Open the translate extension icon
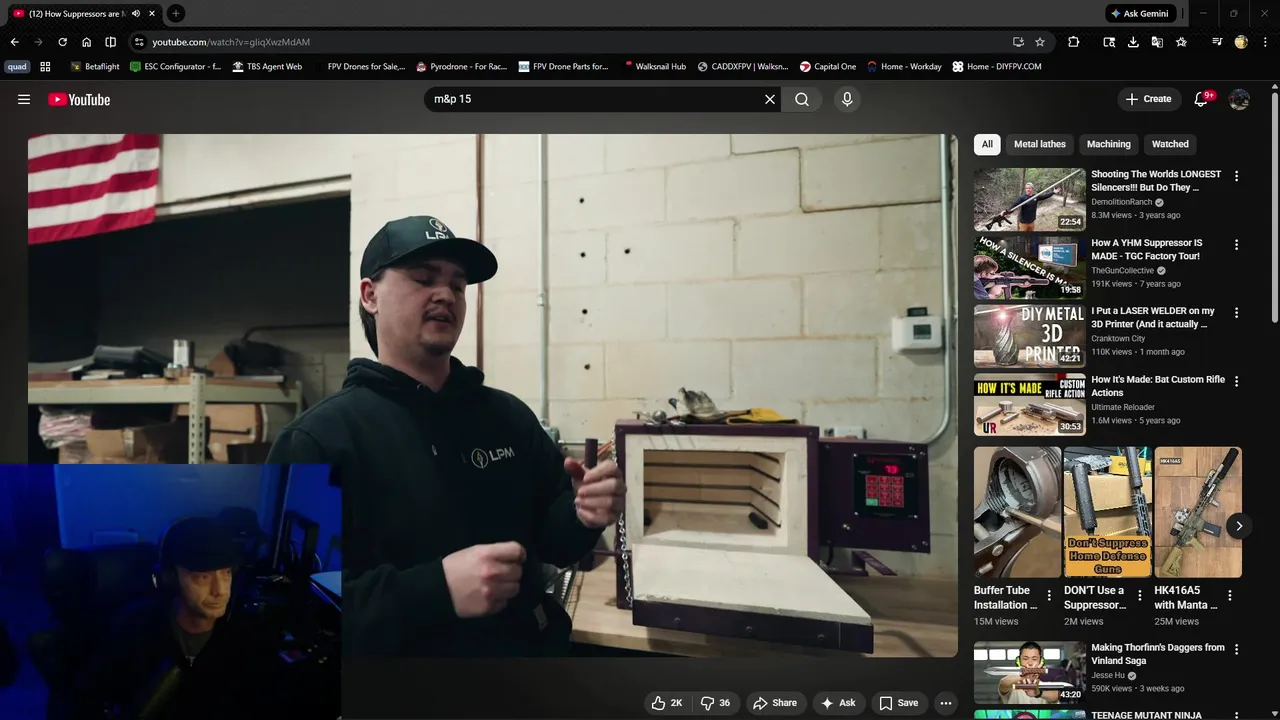This screenshot has height=720, width=1280. tap(1157, 42)
